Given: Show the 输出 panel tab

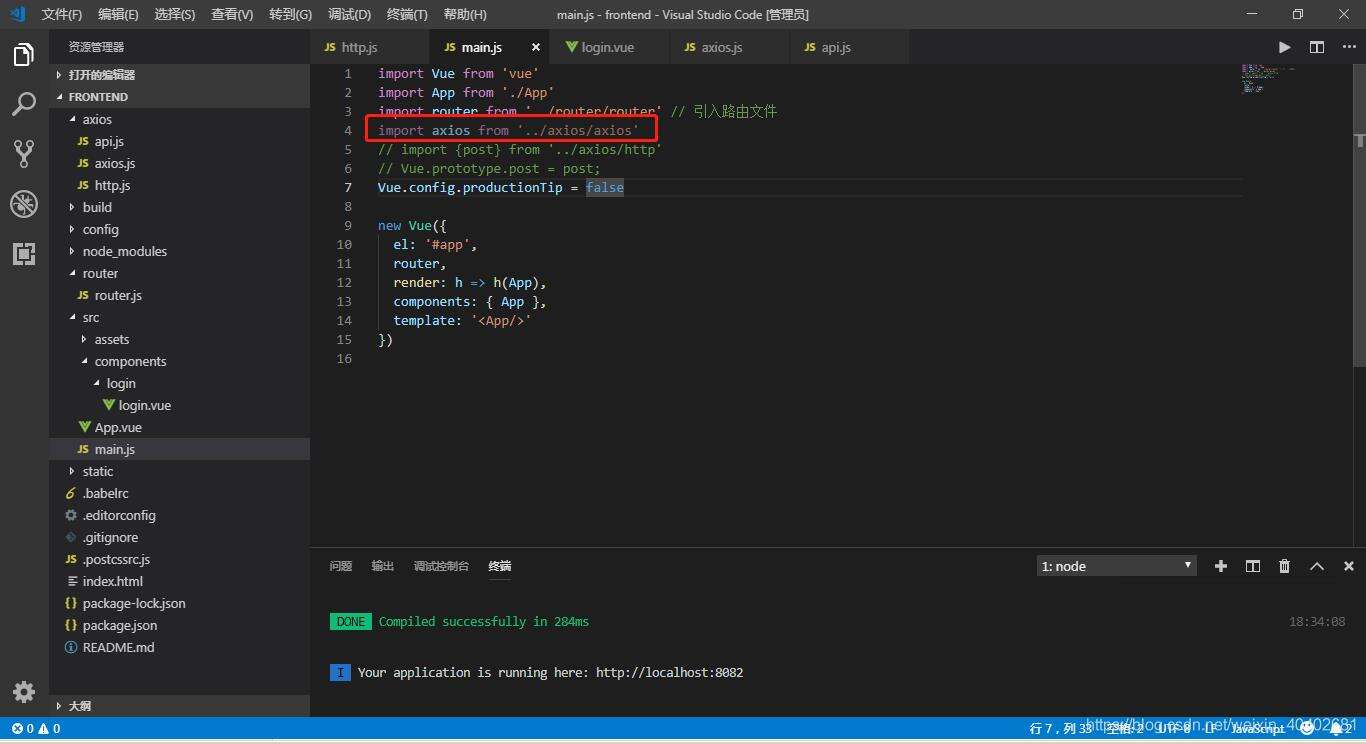Looking at the screenshot, I should tap(383, 566).
